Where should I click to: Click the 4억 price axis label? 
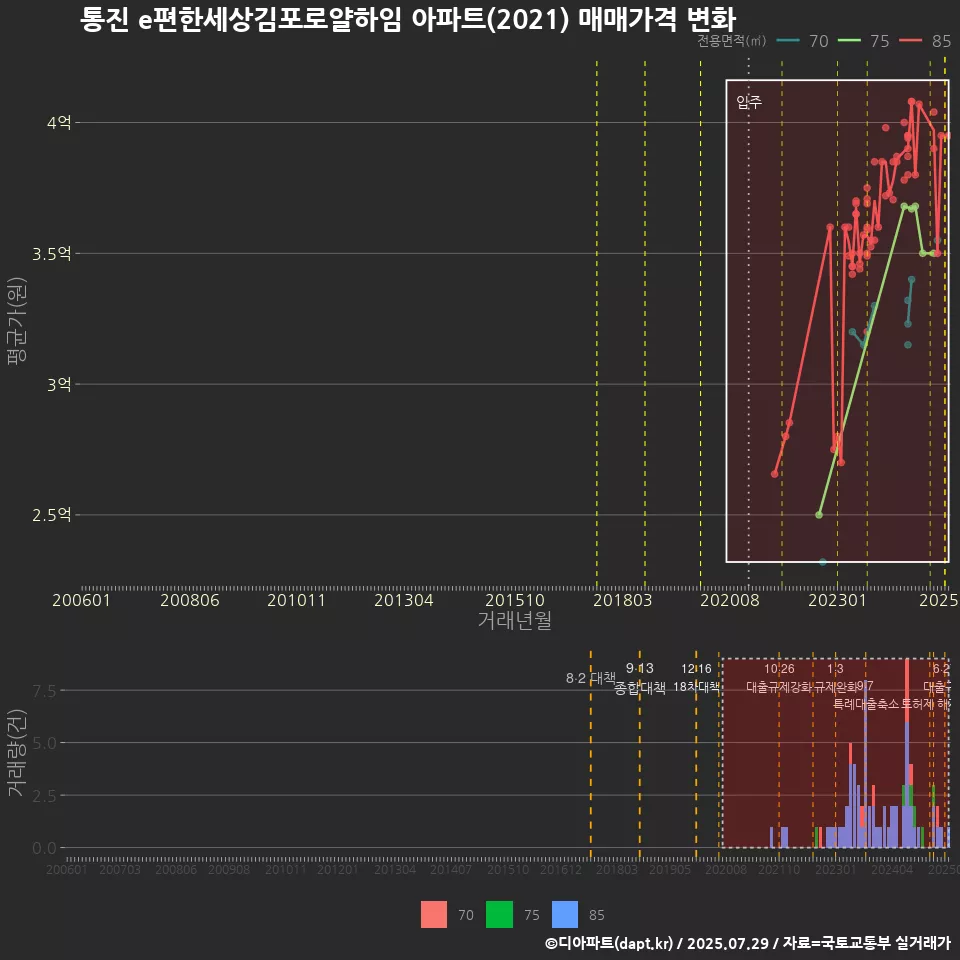click(59, 122)
